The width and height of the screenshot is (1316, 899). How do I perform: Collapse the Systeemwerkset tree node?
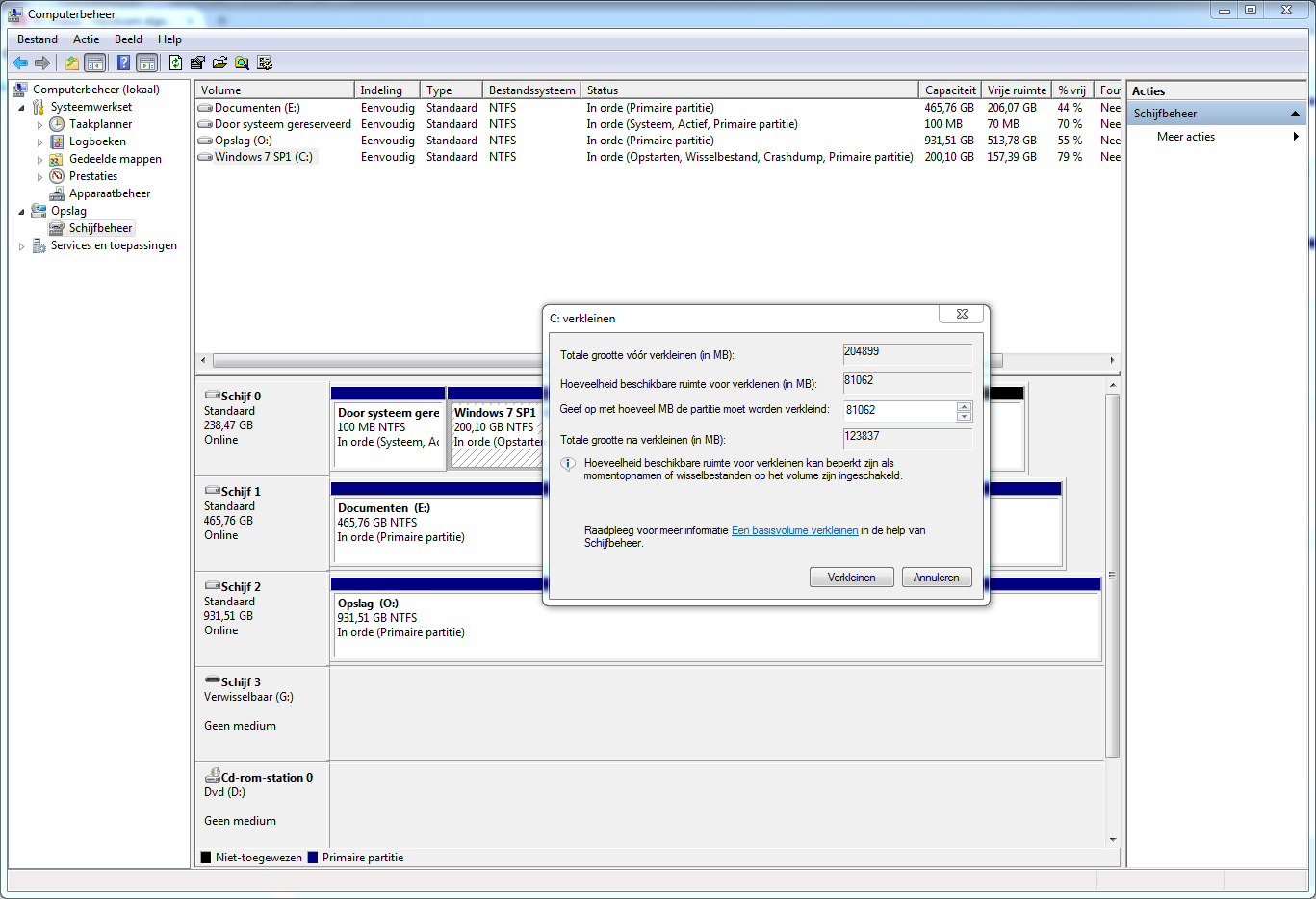[22, 108]
